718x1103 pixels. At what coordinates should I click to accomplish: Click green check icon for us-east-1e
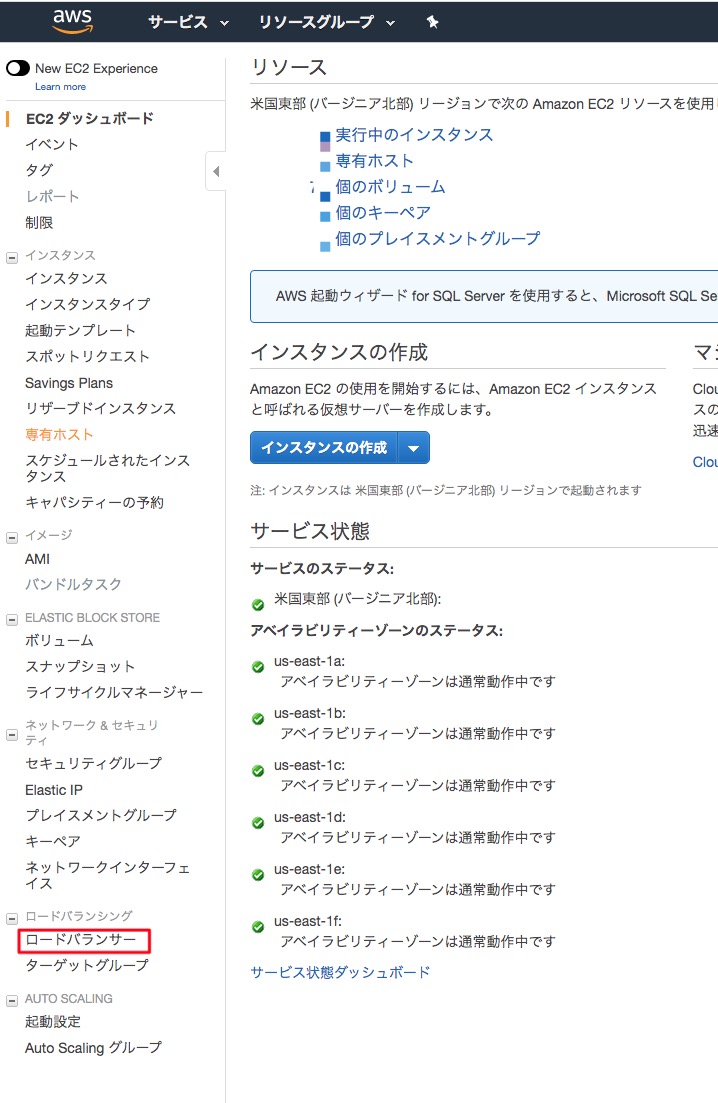point(258,875)
